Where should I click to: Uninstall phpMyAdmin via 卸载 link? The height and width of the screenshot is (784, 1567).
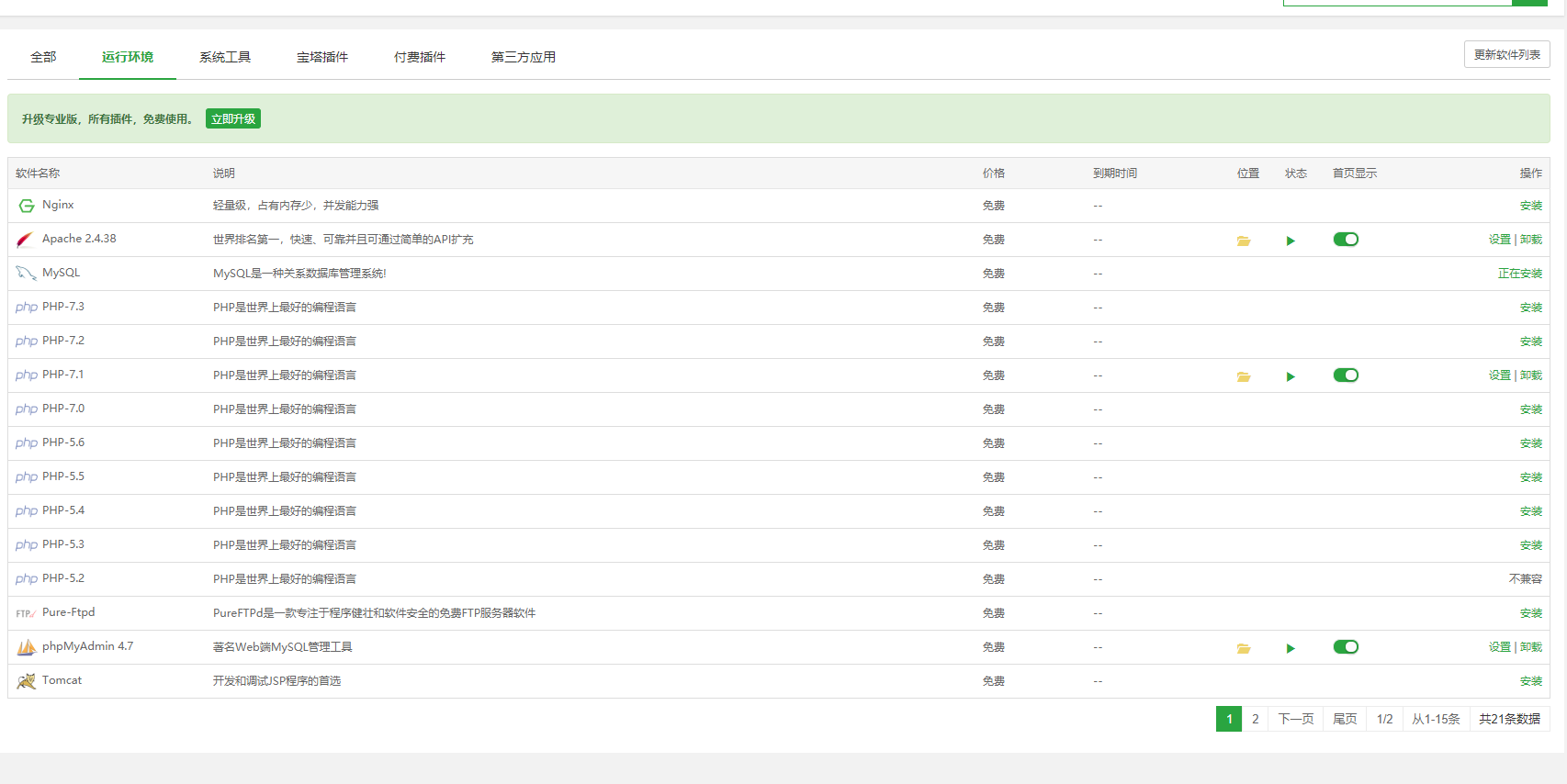(1531, 647)
